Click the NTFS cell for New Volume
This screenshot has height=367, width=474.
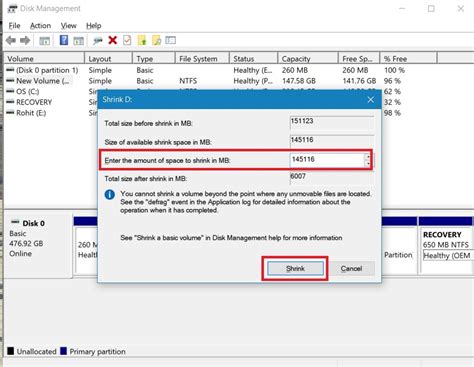tap(188, 81)
